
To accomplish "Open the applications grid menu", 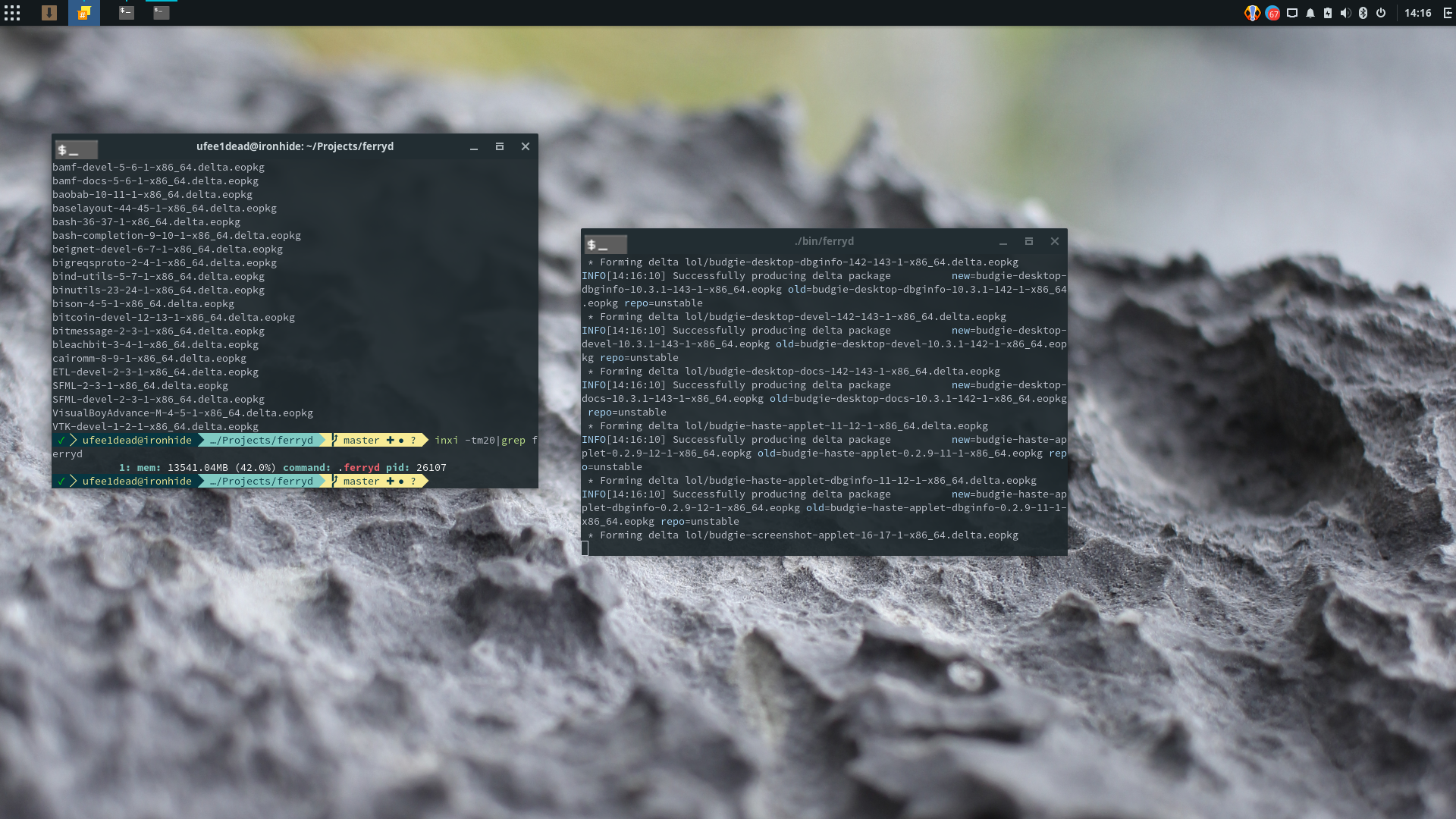I will [x=12, y=13].
